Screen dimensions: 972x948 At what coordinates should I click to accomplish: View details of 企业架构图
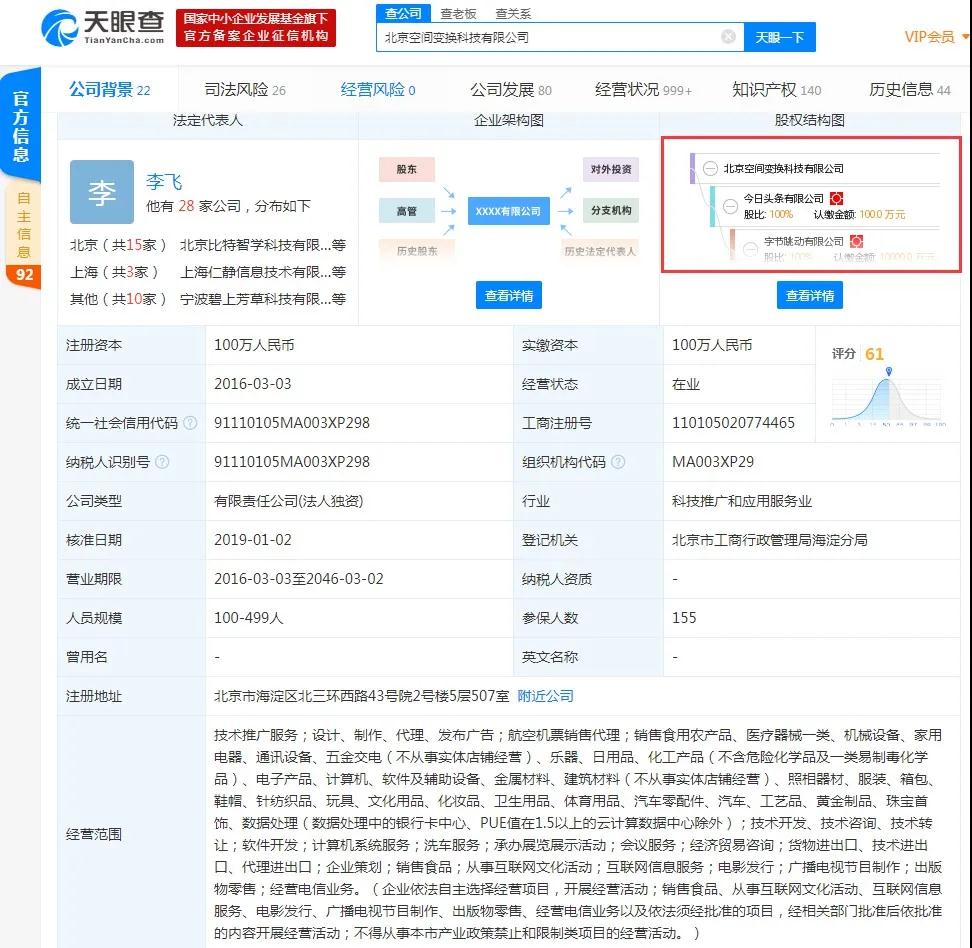point(509,296)
